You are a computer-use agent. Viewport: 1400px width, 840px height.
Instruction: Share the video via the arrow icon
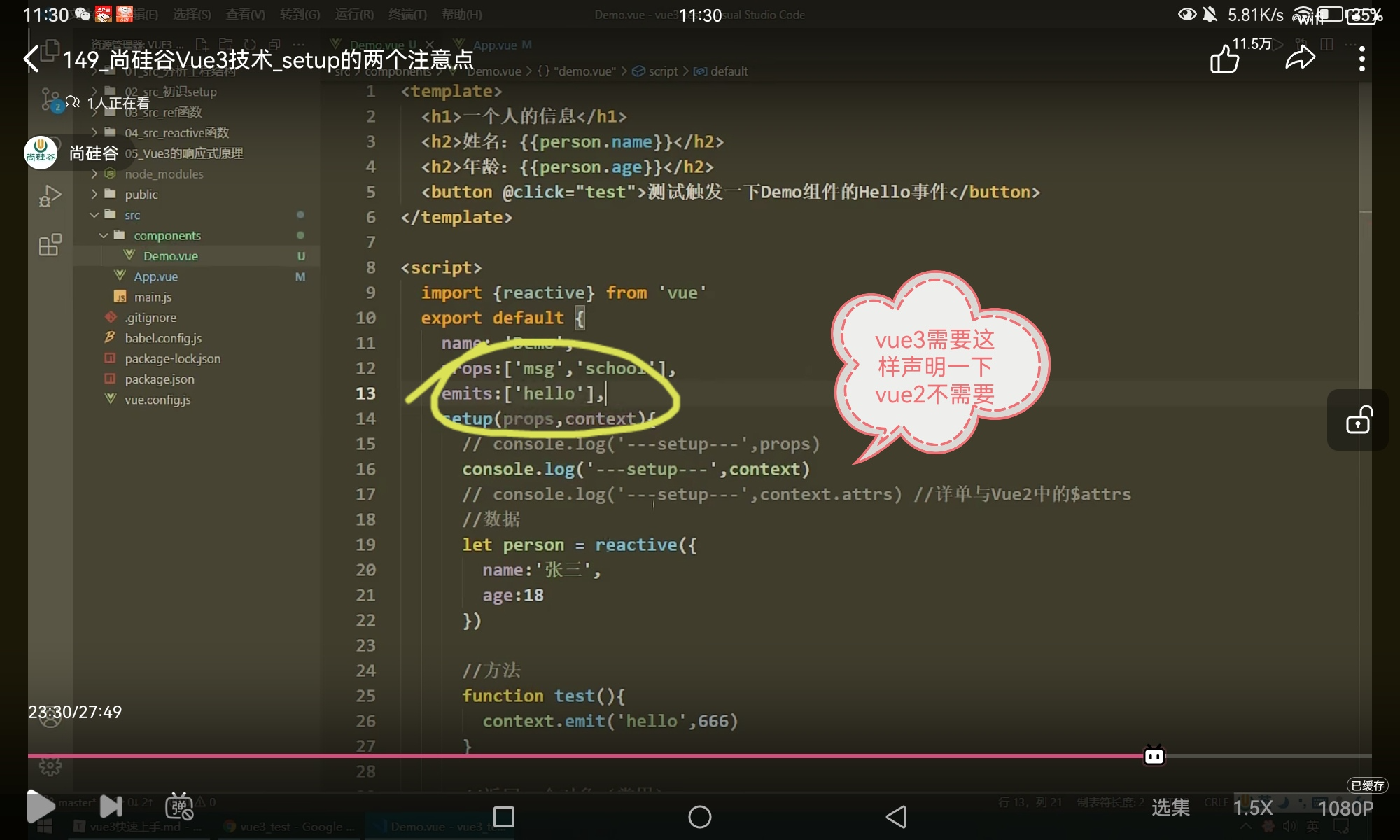coord(1300,59)
